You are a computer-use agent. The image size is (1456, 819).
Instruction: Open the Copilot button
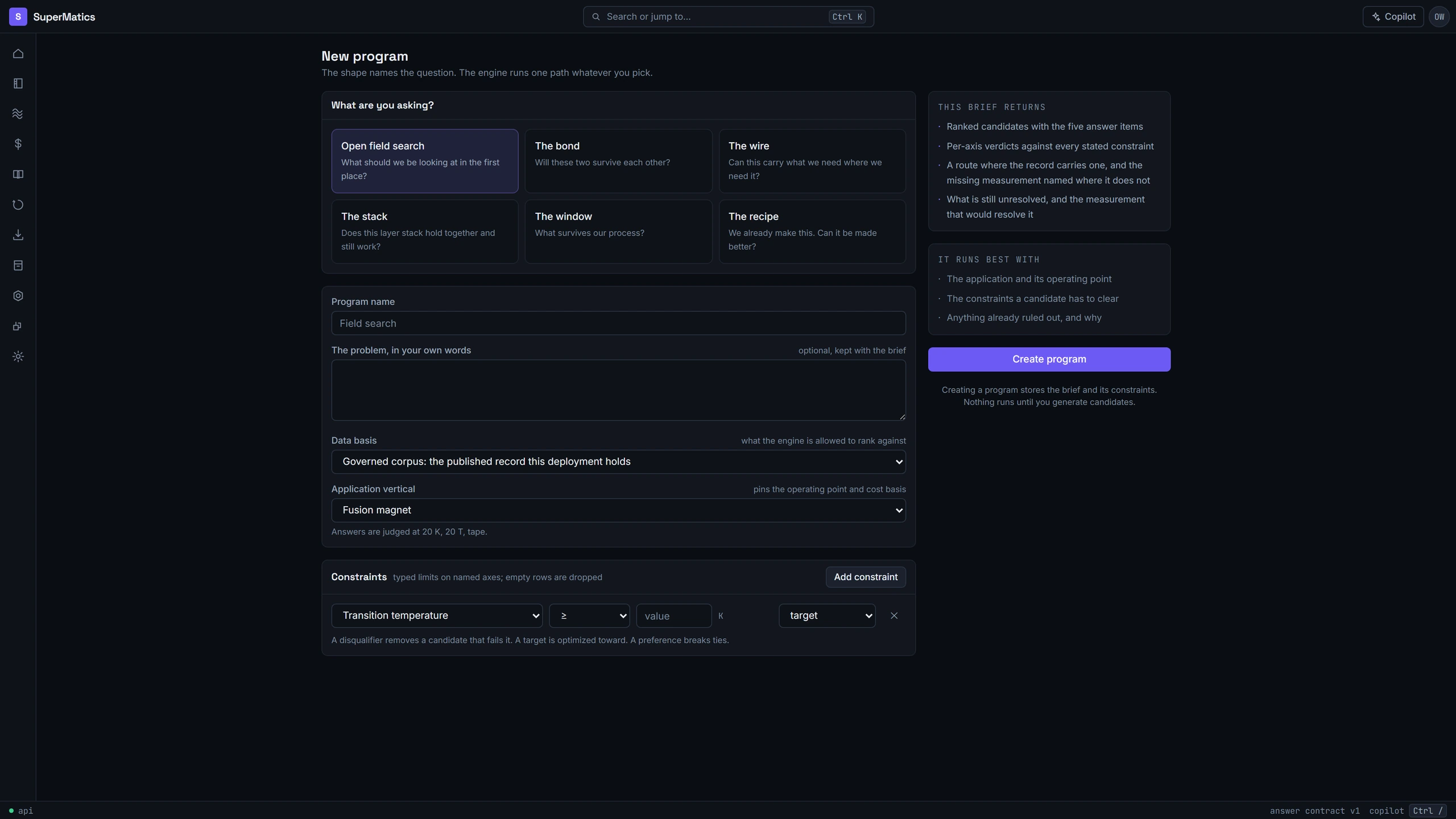pyautogui.click(x=1393, y=16)
